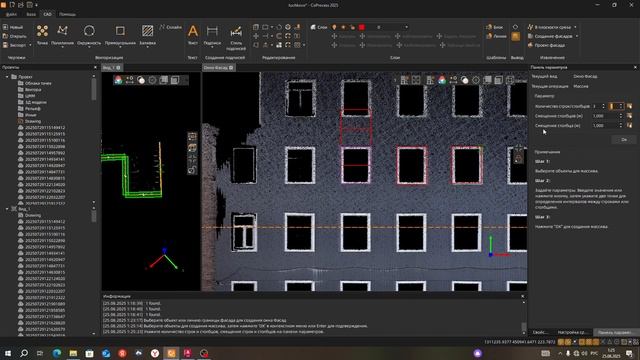Viewport: 640px width, 360px height.
Task: Switch to the Свойства bottom tab
Action: point(540,332)
